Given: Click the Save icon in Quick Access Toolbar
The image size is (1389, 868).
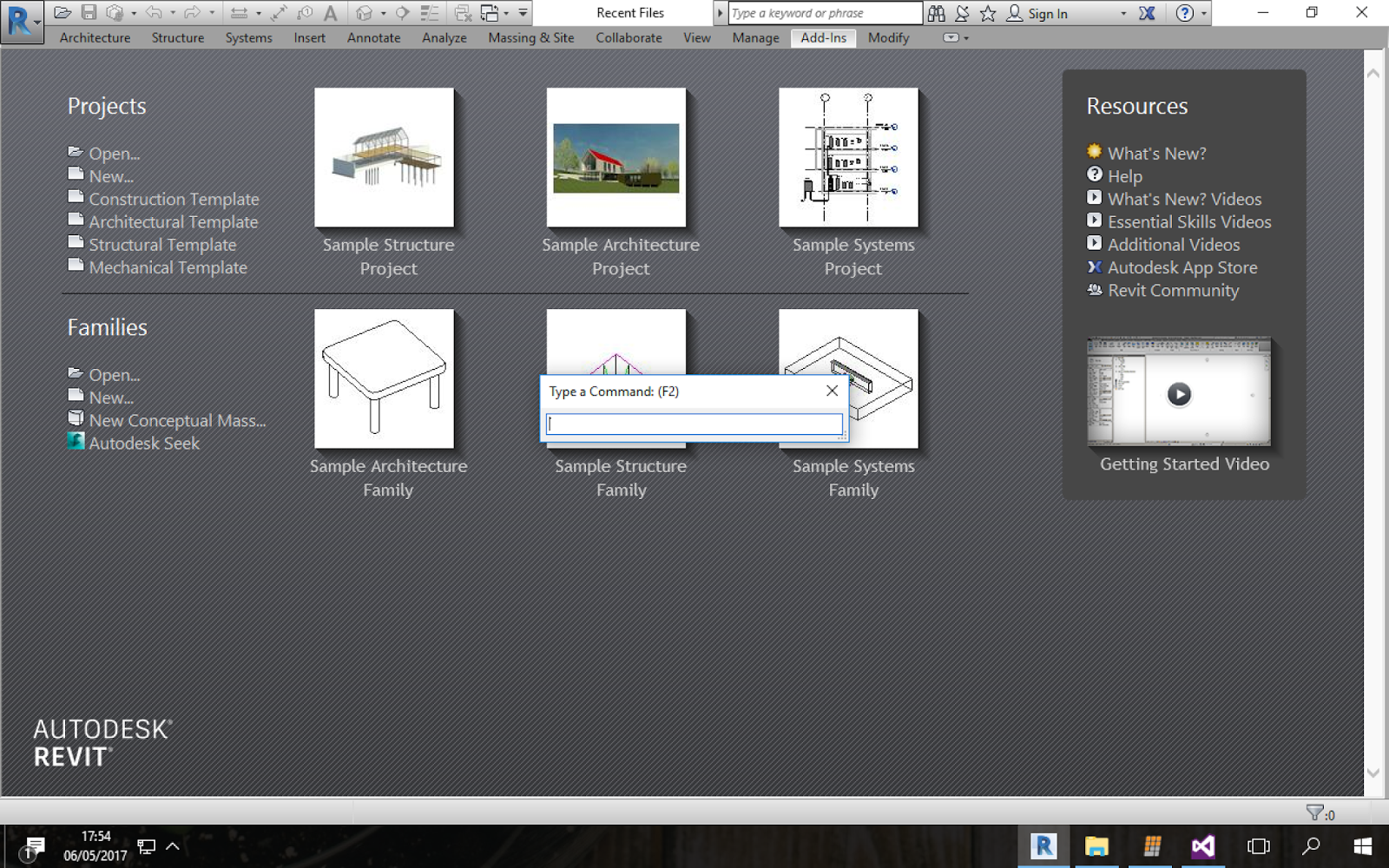Looking at the screenshot, I should (x=90, y=12).
